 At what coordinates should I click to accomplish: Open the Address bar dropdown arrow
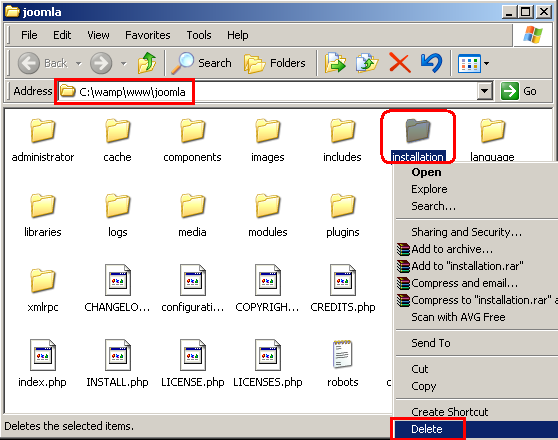[x=484, y=91]
